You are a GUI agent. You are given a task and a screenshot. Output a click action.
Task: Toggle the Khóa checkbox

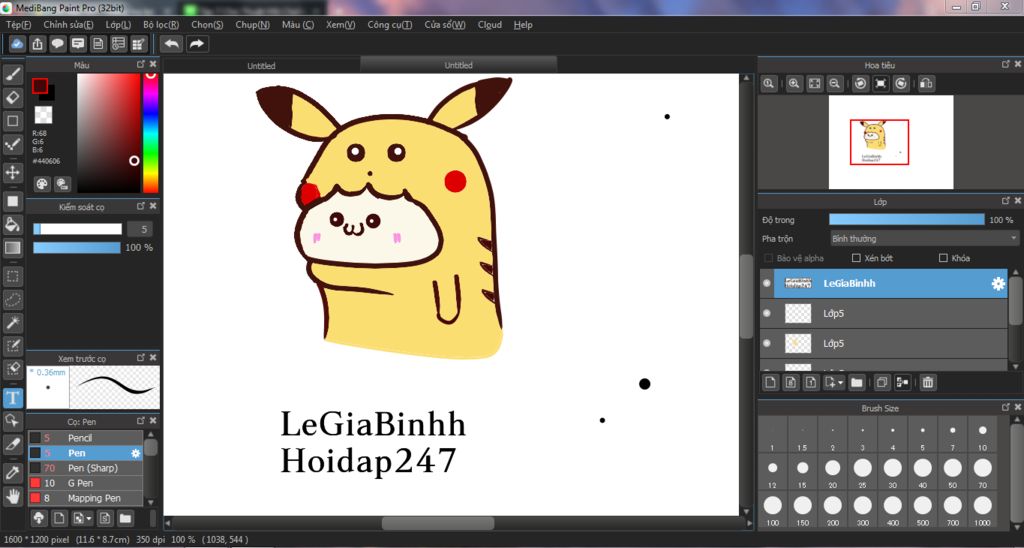click(x=943, y=258)
